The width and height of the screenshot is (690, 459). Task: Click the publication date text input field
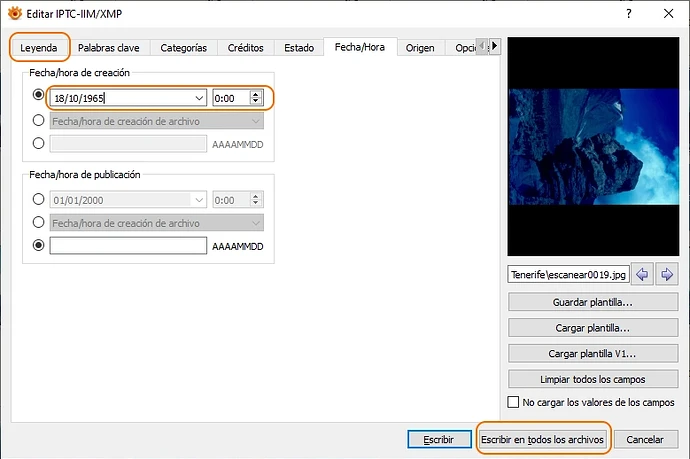[128, 246]
